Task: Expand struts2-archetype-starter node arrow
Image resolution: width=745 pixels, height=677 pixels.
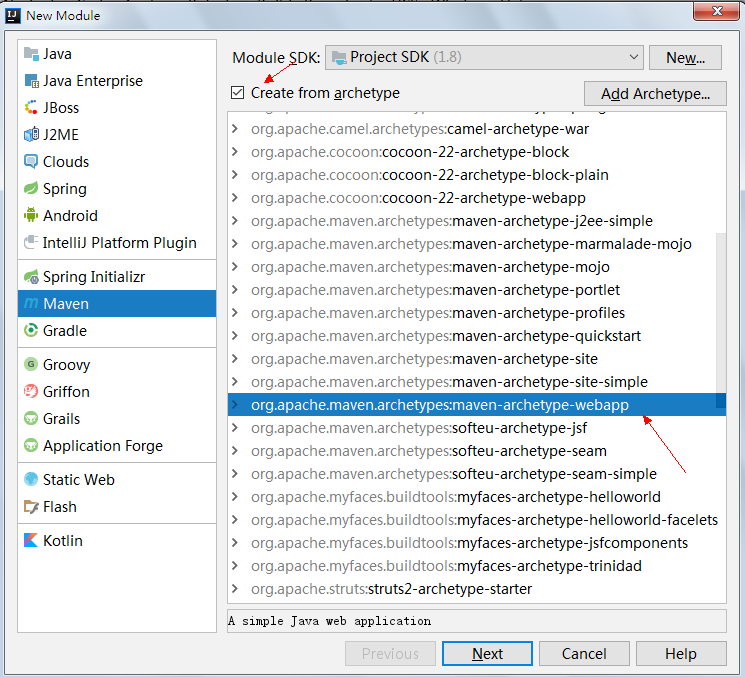Action: click(235, 589)
